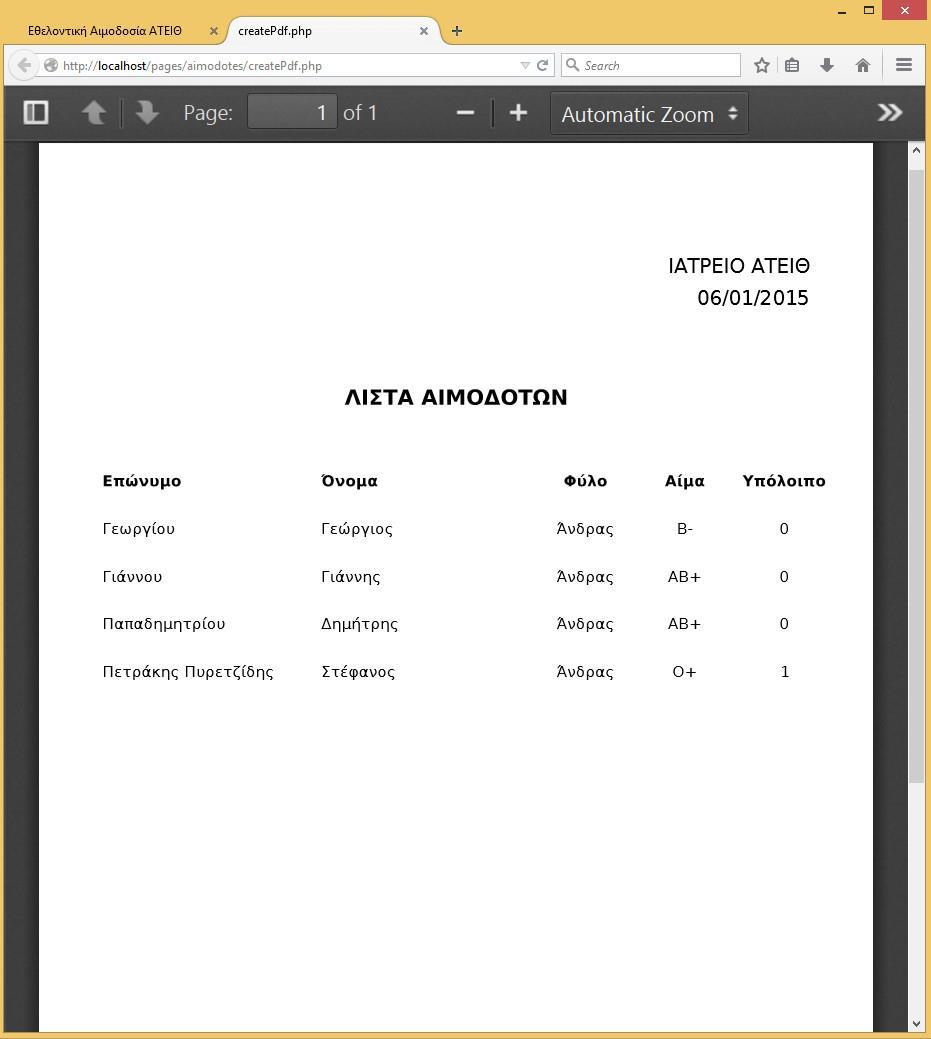The width and height of the screenshot is (931, 1039).
Task: Close the Εθελοντική Αιμοδοσία ΑΤΕΙΘ tab
Action: 213,31
